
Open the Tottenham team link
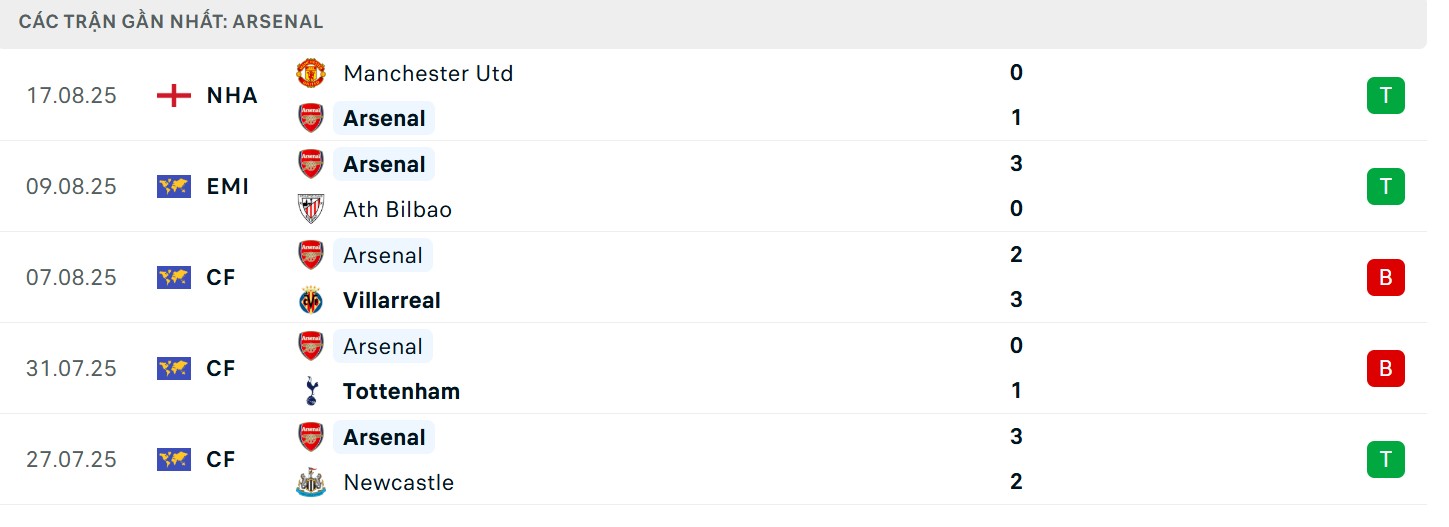coord(401,391)
